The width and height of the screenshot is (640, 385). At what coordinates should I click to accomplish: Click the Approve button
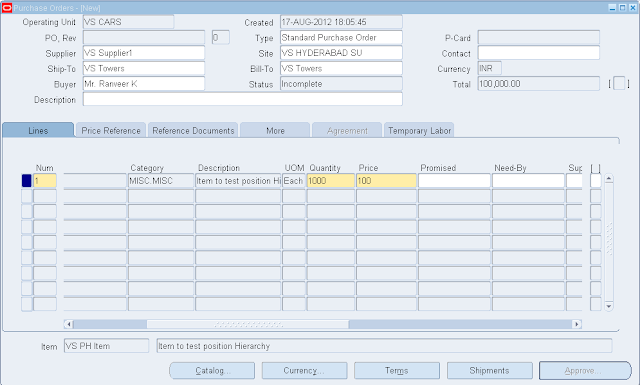pyautogui.click(x=585, y=370)
